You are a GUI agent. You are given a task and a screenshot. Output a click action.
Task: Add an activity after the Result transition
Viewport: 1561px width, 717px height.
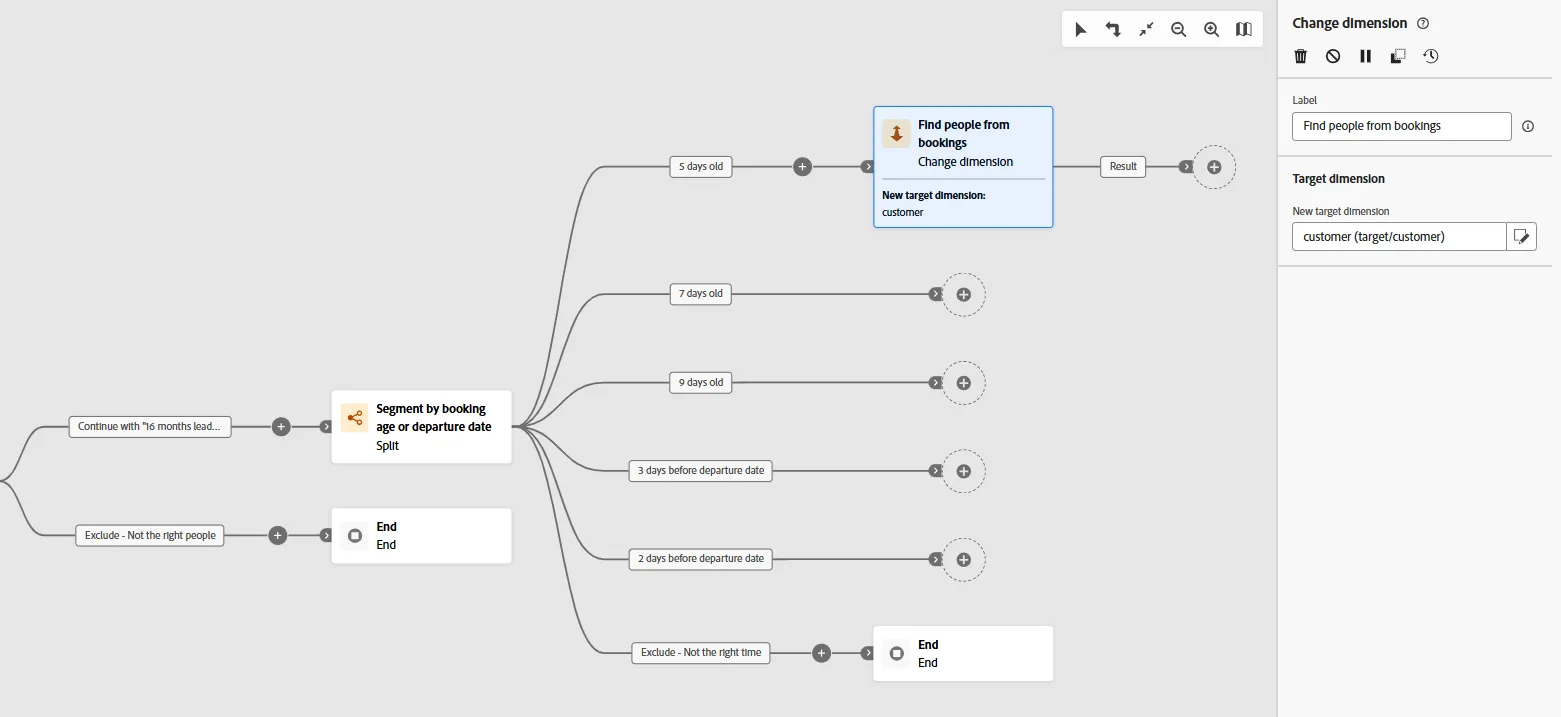(x=1214, y=167)
